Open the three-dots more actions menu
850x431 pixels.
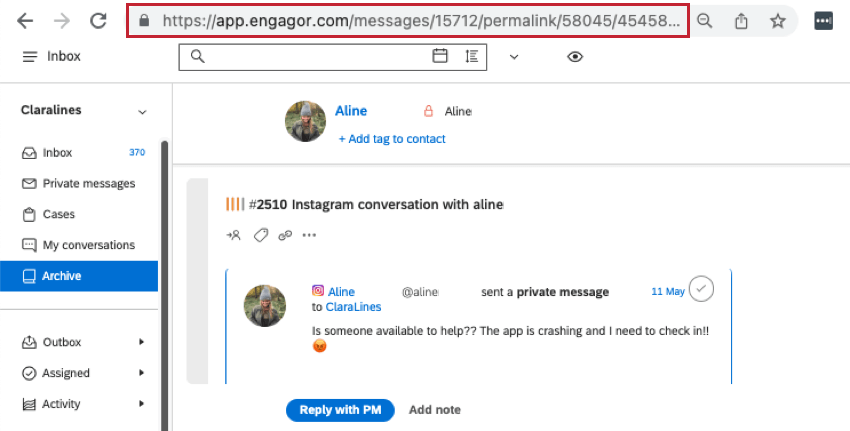[x=309, y=235]
